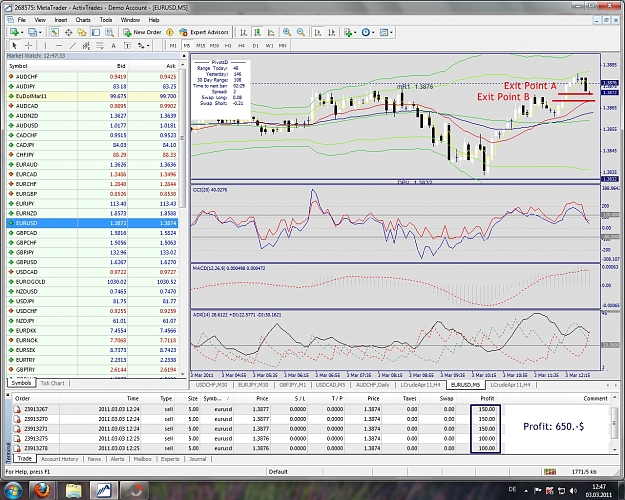Screen dimensions: 625x500
Task: Expand the Profiles dropdown arrow
Action: (40, 32)
